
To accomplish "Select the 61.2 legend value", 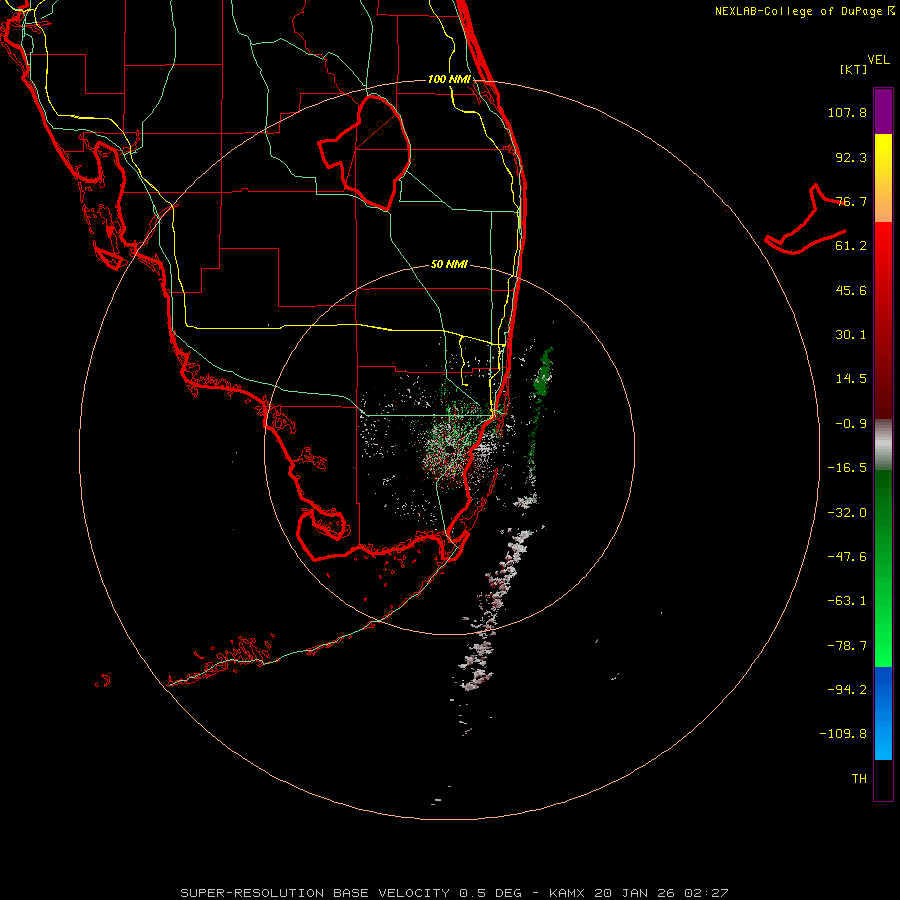I will [x=851, y=246].
